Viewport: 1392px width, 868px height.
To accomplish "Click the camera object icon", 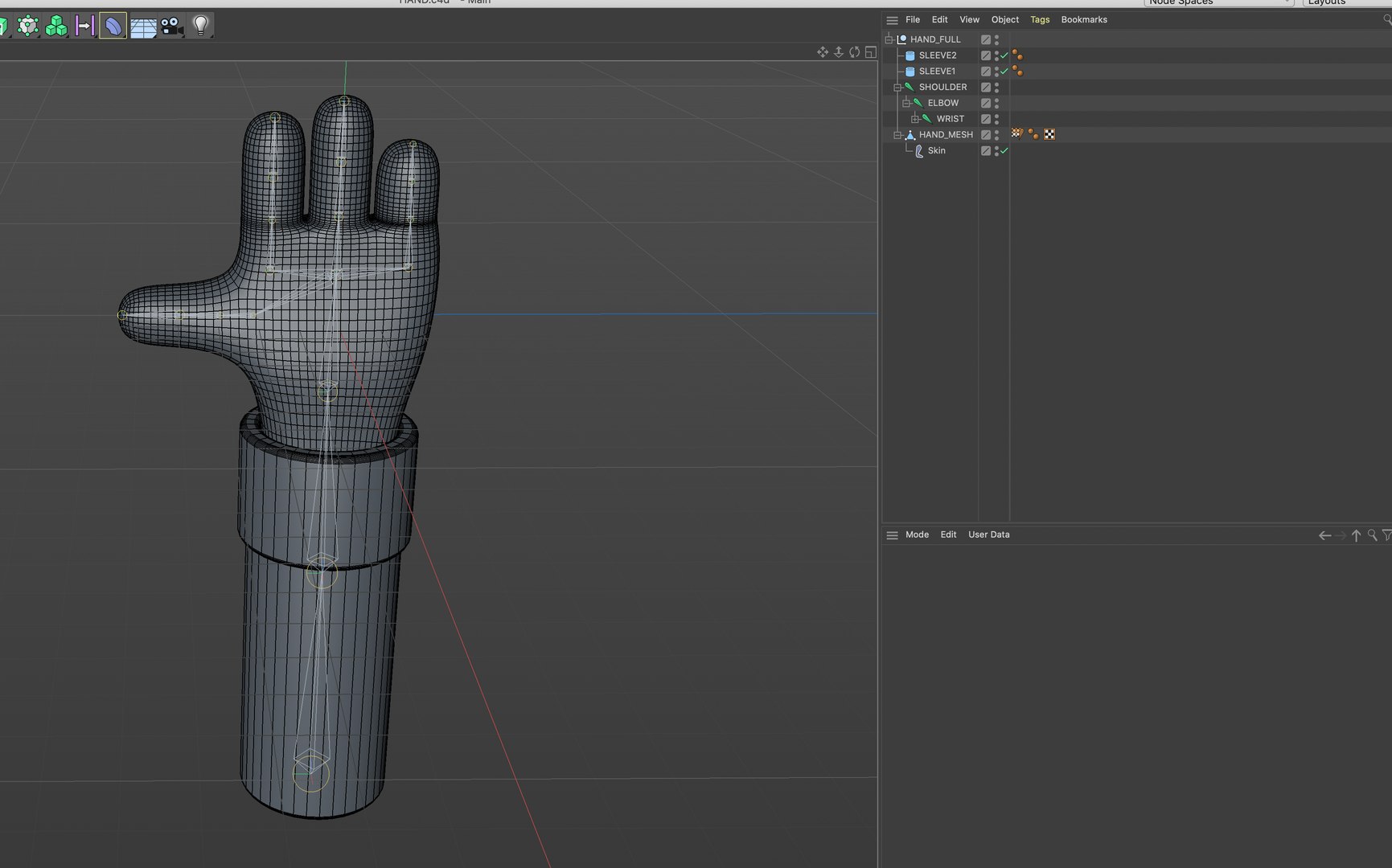I will coord(171,27).
